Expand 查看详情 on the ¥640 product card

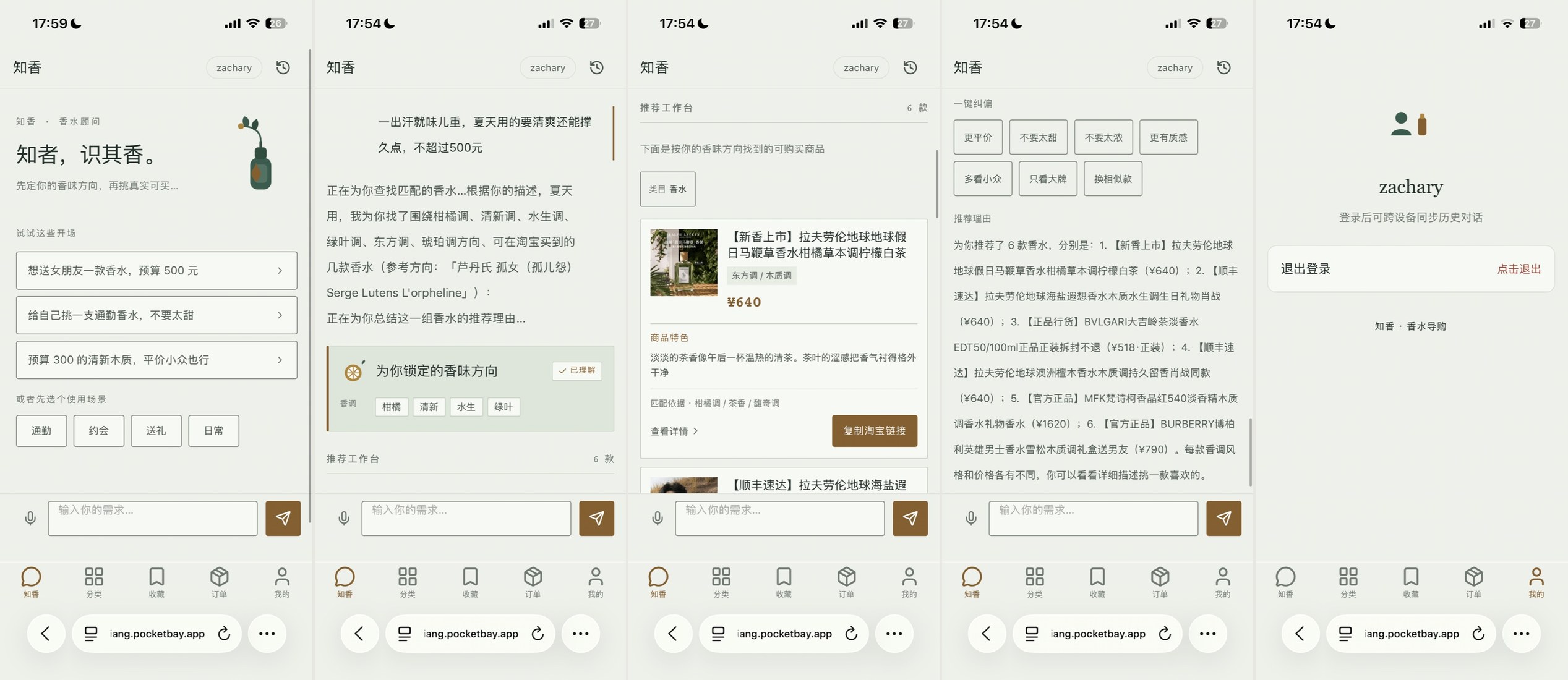click(674, 431)
